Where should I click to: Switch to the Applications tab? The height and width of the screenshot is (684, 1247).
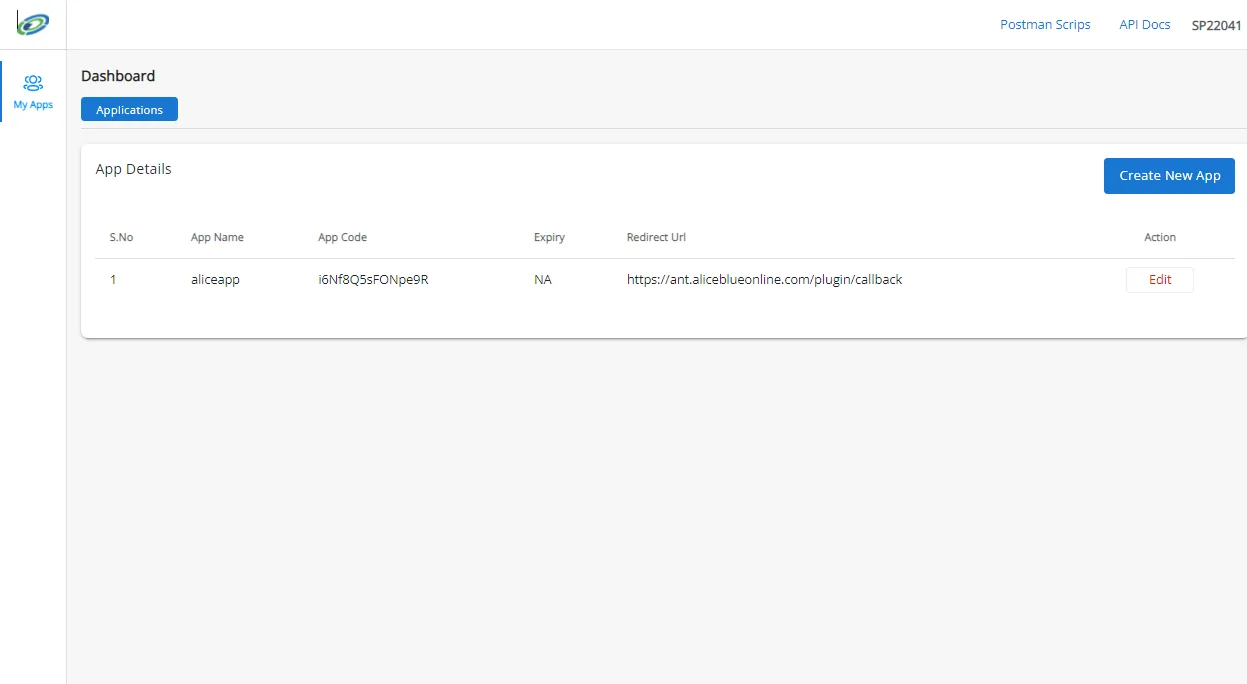129,110
